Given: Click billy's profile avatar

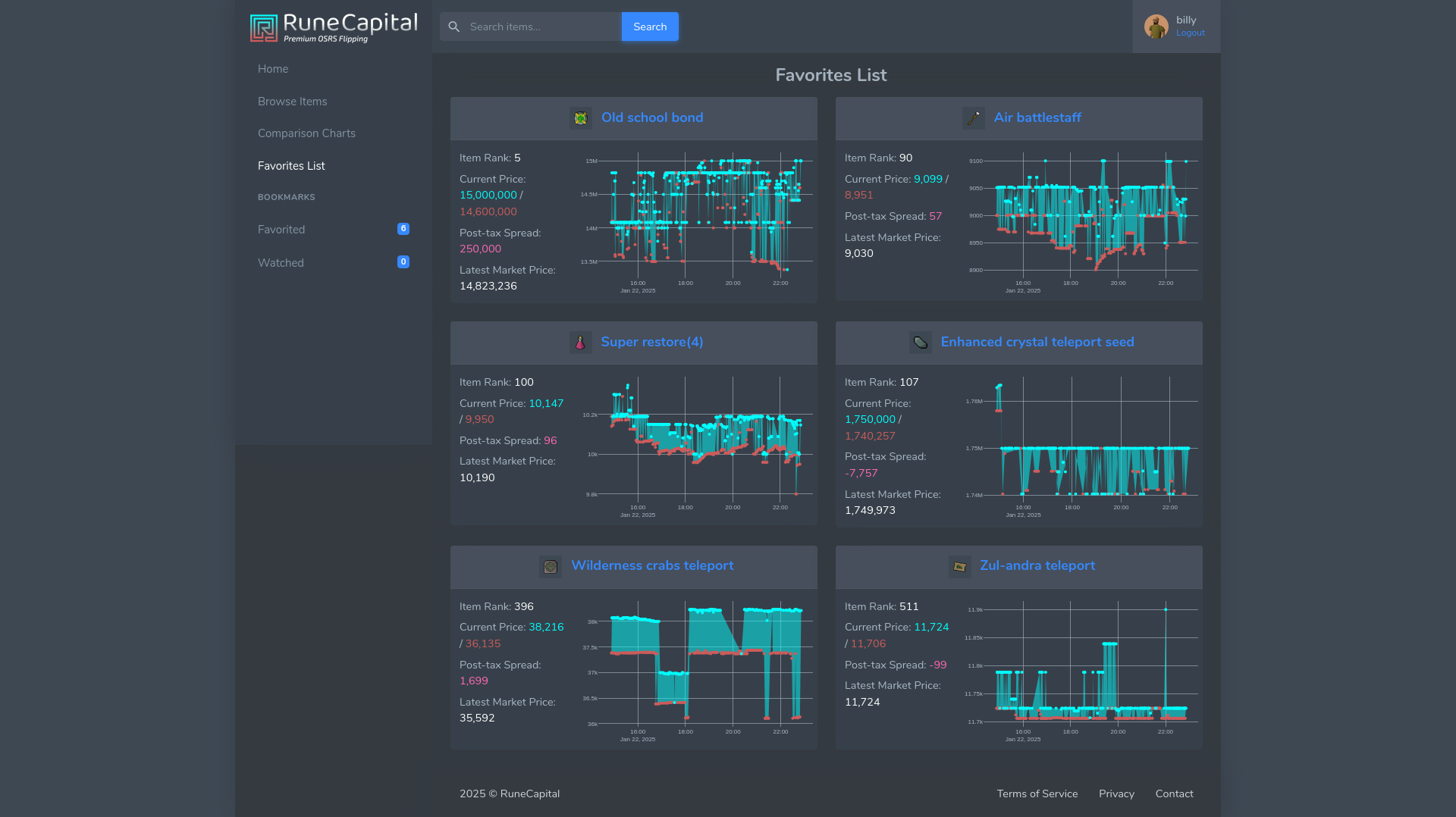Looking at the screenshot, I should [1156, 27].
